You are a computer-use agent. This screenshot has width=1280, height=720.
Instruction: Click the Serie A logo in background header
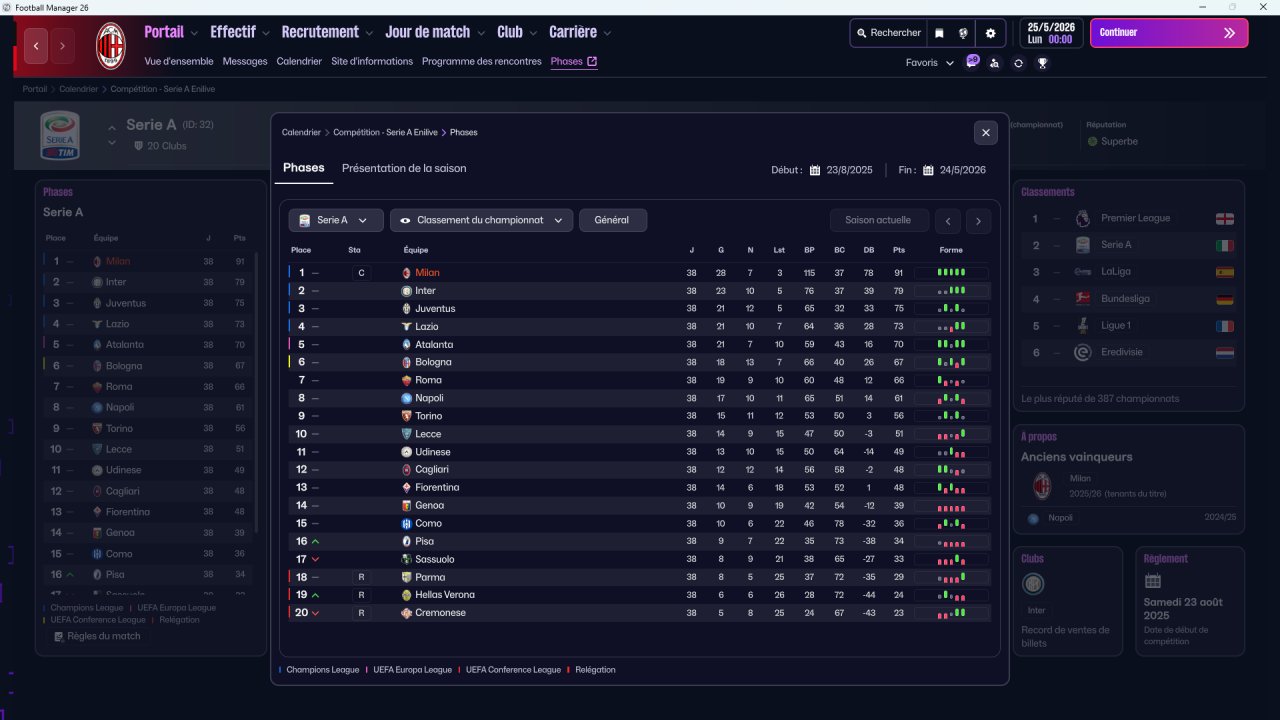tap(59, 135)
